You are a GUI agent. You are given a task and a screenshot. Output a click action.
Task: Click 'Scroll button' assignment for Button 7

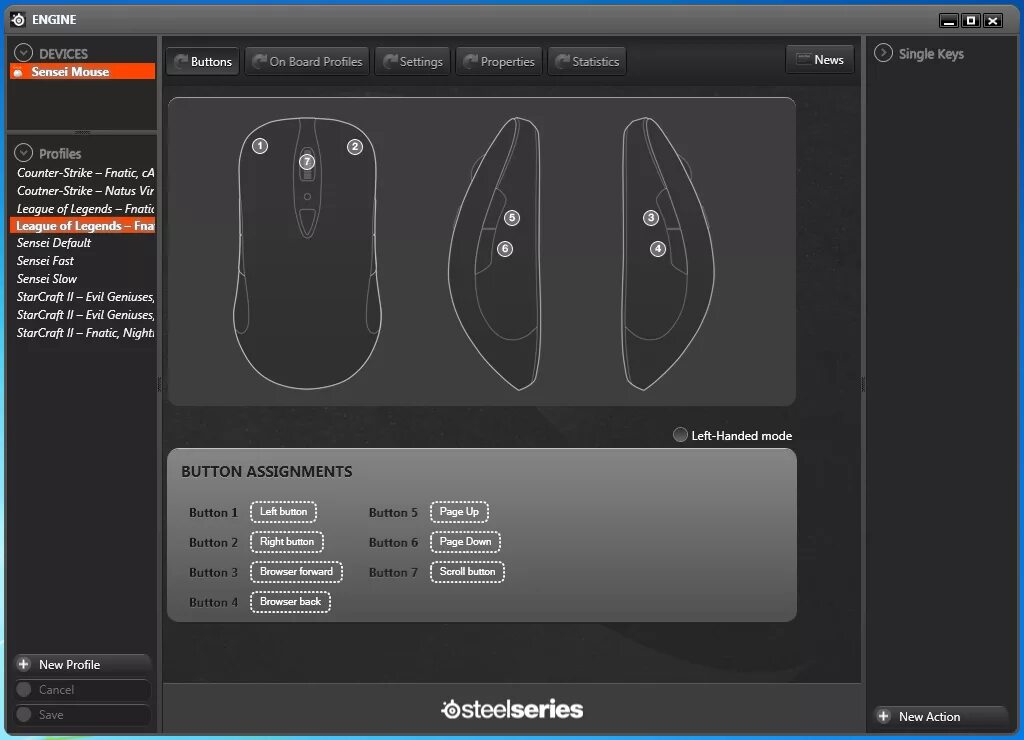tap(467, 571)
